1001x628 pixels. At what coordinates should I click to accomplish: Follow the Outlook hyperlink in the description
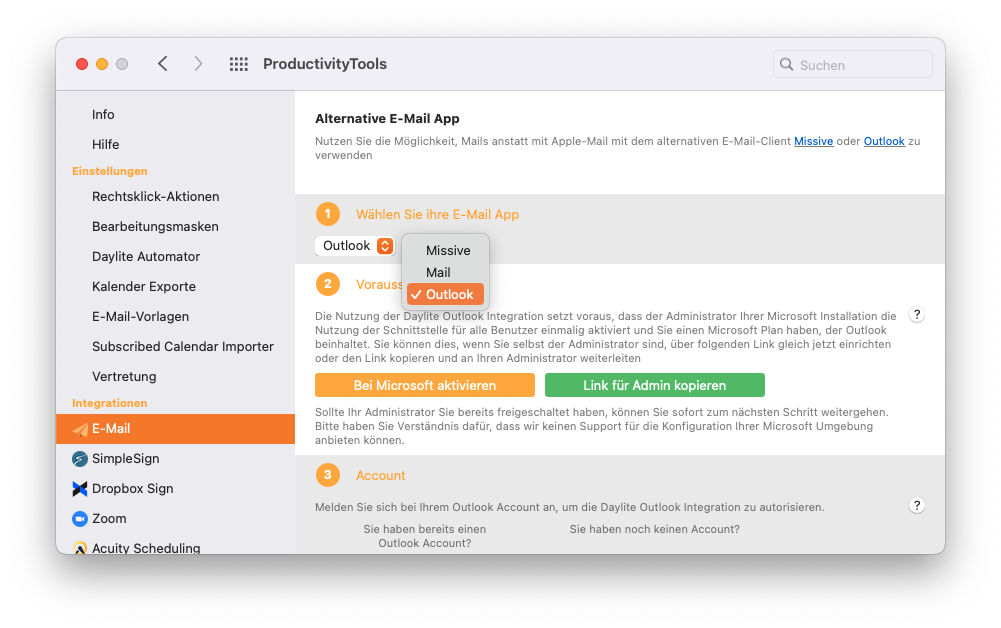(x=884, y=141)
